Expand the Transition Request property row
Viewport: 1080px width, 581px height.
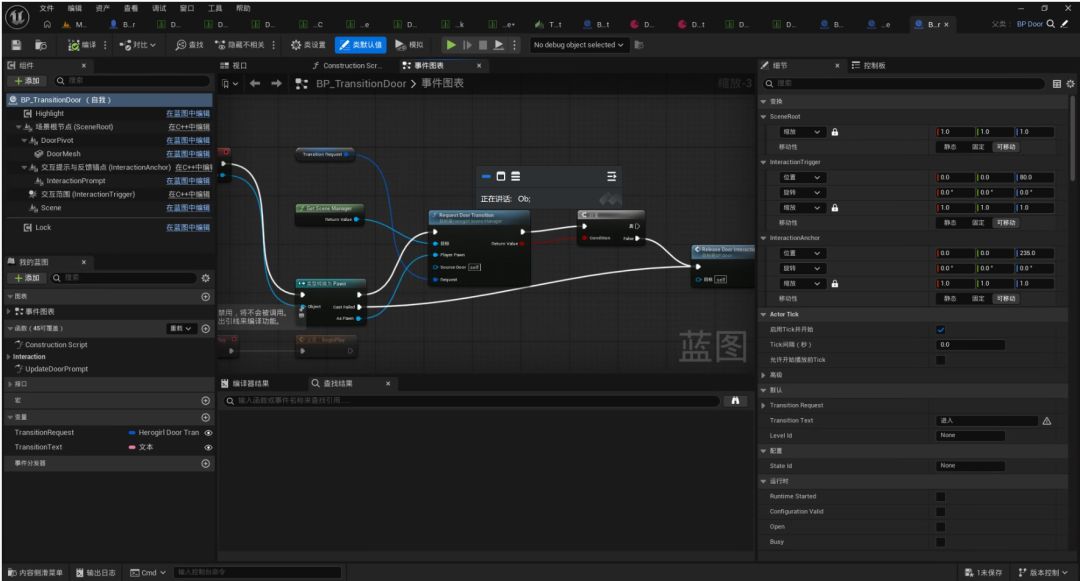(x=763, y=405)
